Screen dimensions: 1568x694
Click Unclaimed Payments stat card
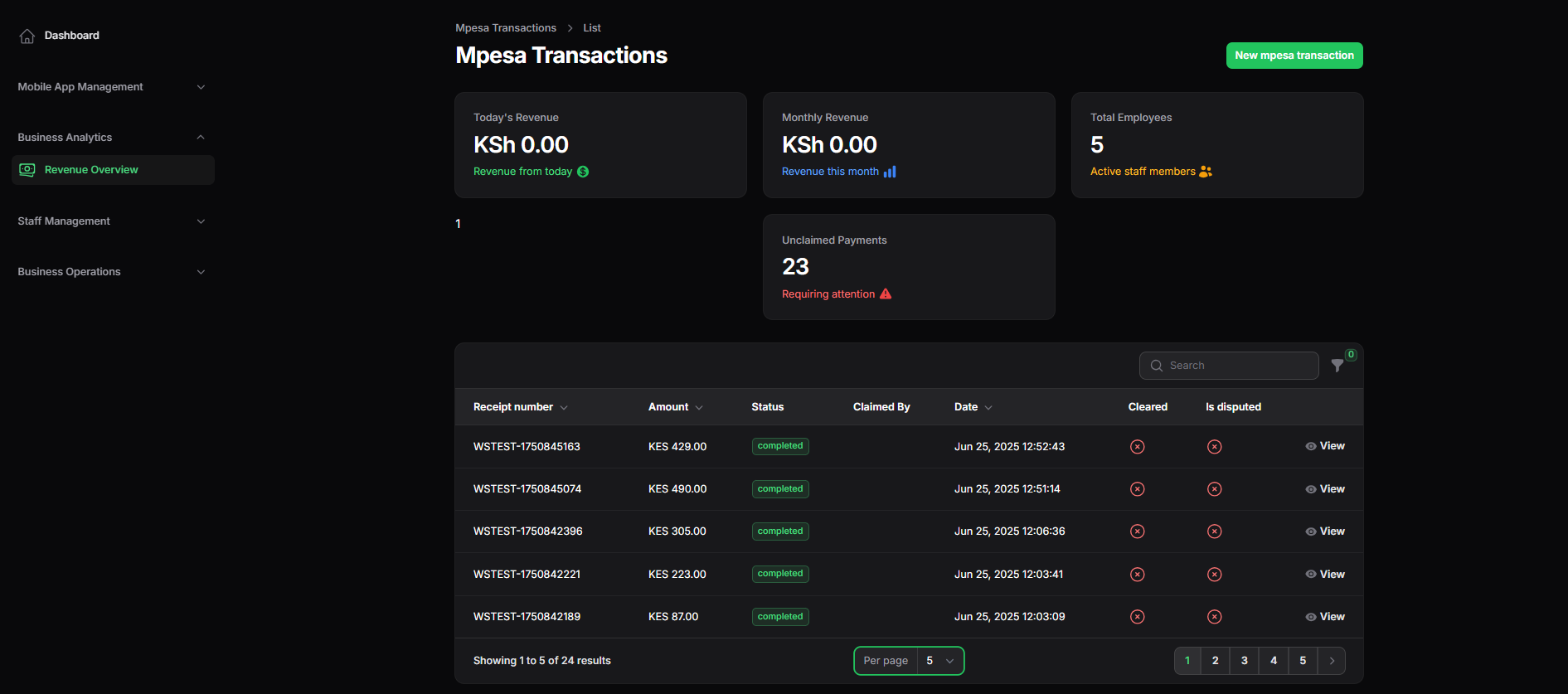pyautogui.click(x=909, y=267)
